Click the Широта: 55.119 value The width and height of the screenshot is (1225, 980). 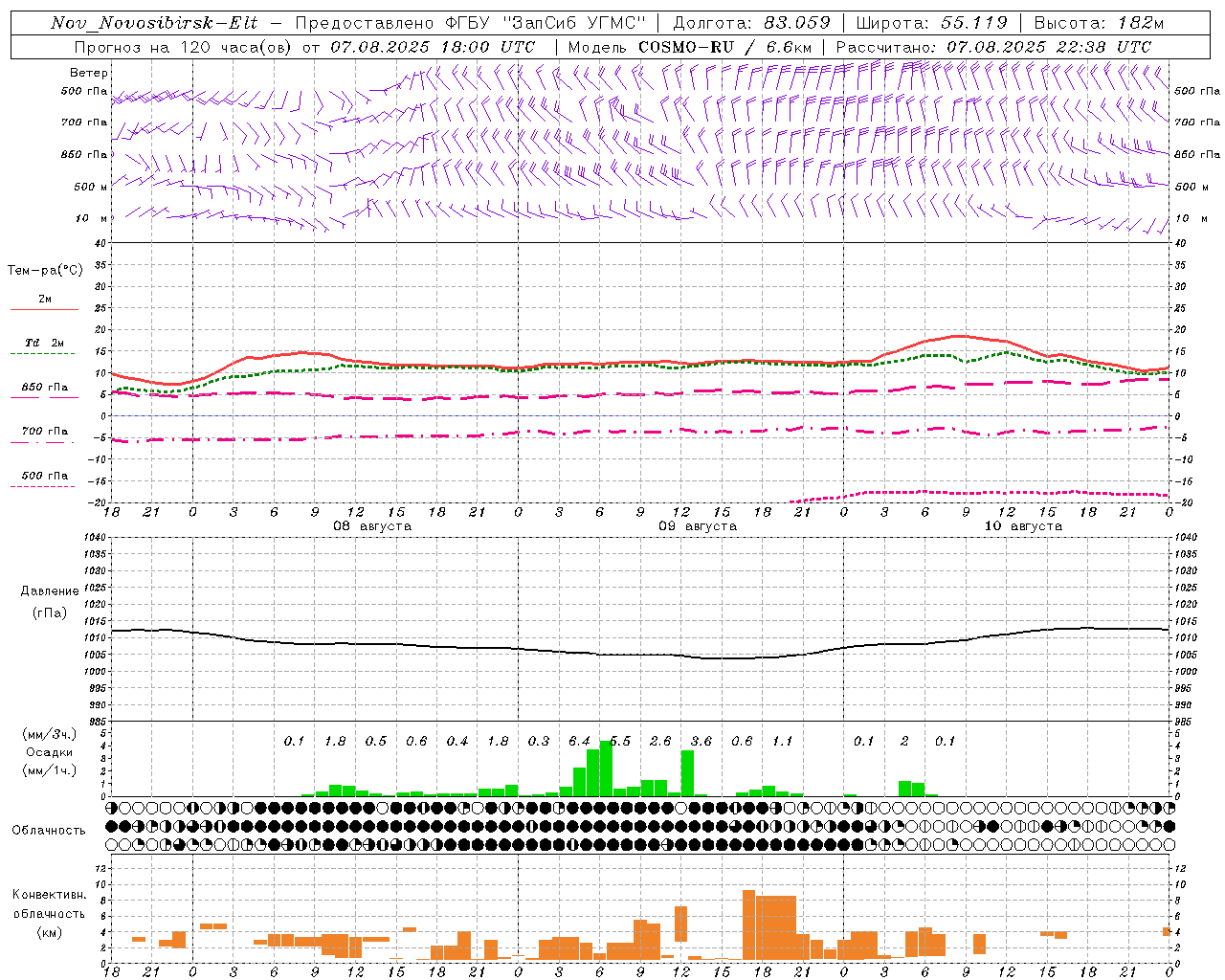click(x=932, y=23)
